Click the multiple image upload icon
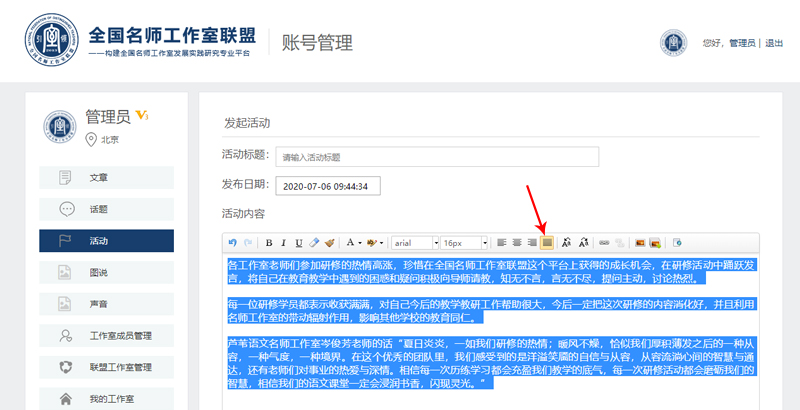The height and width of the screenshot is (410, 800). point(655,243)
